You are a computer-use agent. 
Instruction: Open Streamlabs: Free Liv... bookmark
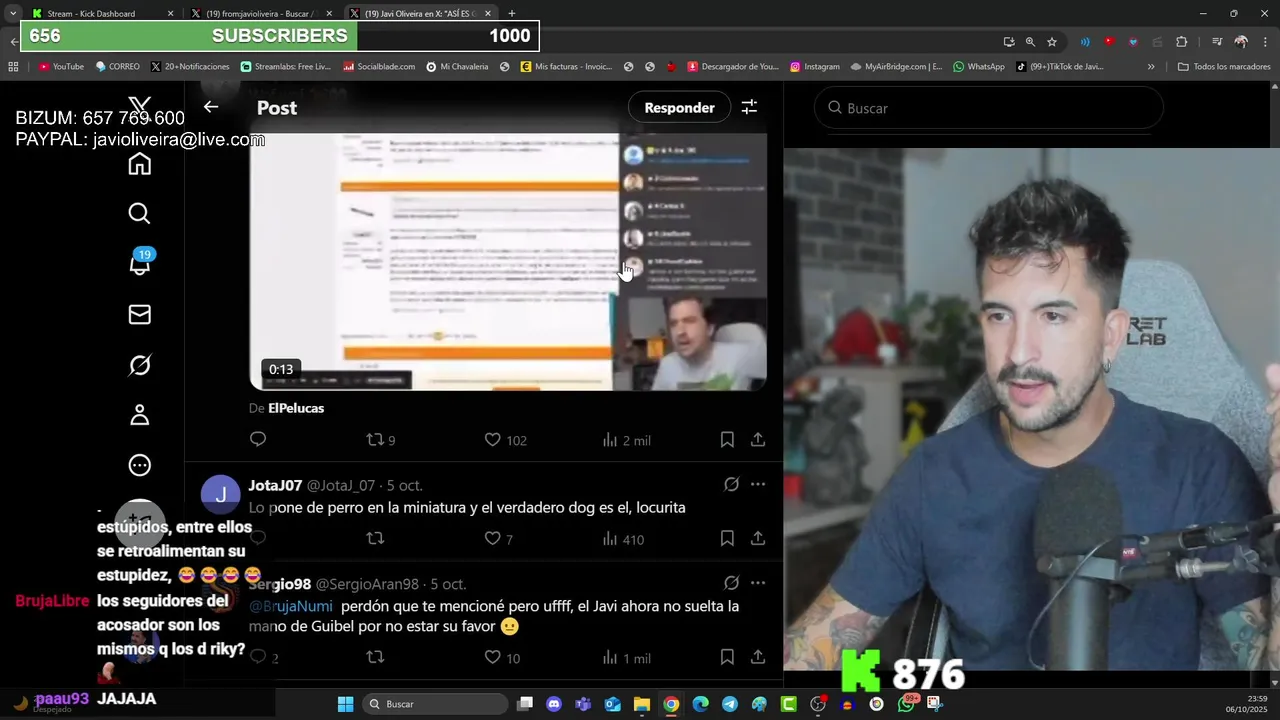coord(286,67)
